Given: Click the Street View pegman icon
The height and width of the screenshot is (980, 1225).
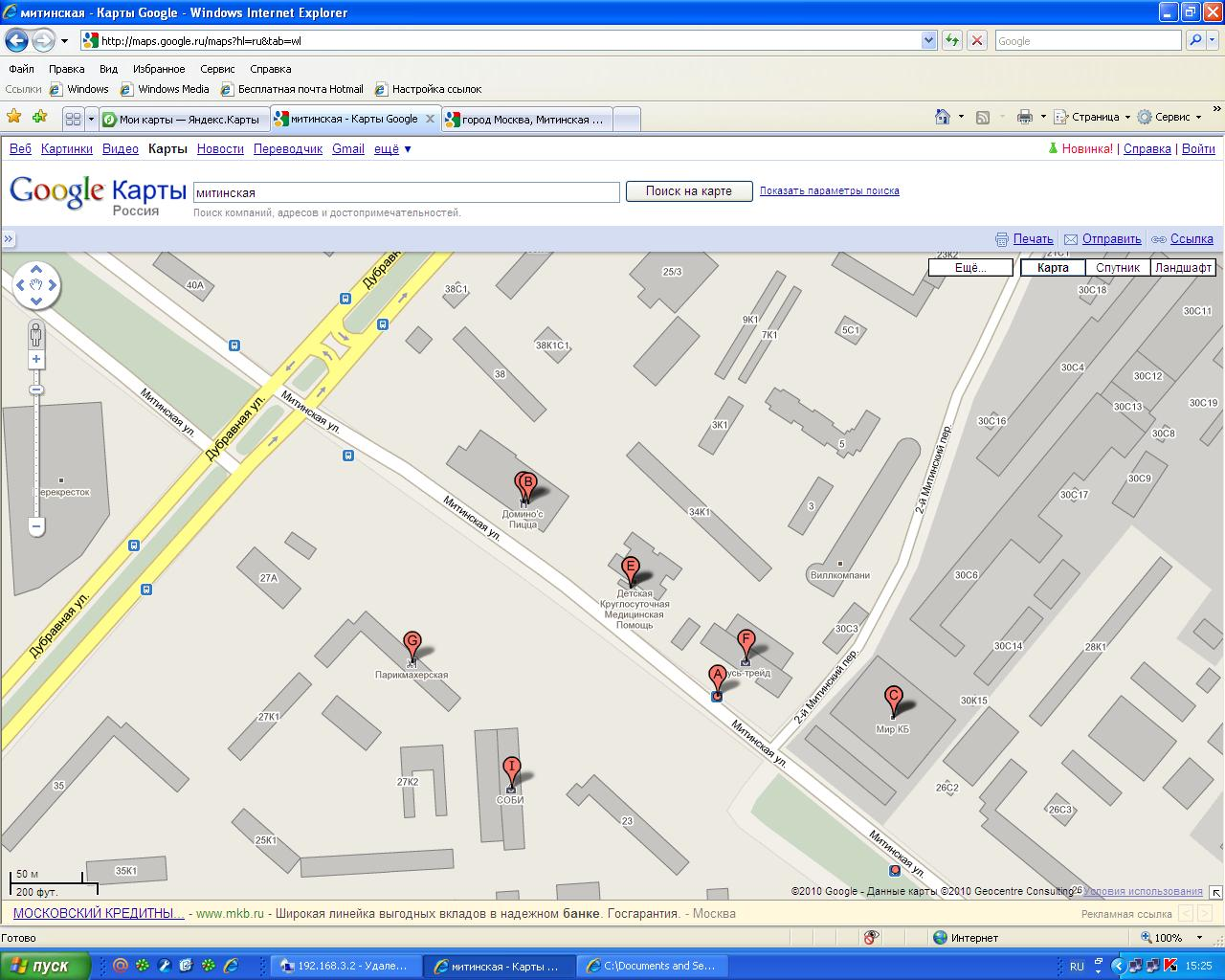Looking at the screenshot, I should (36, 335).
